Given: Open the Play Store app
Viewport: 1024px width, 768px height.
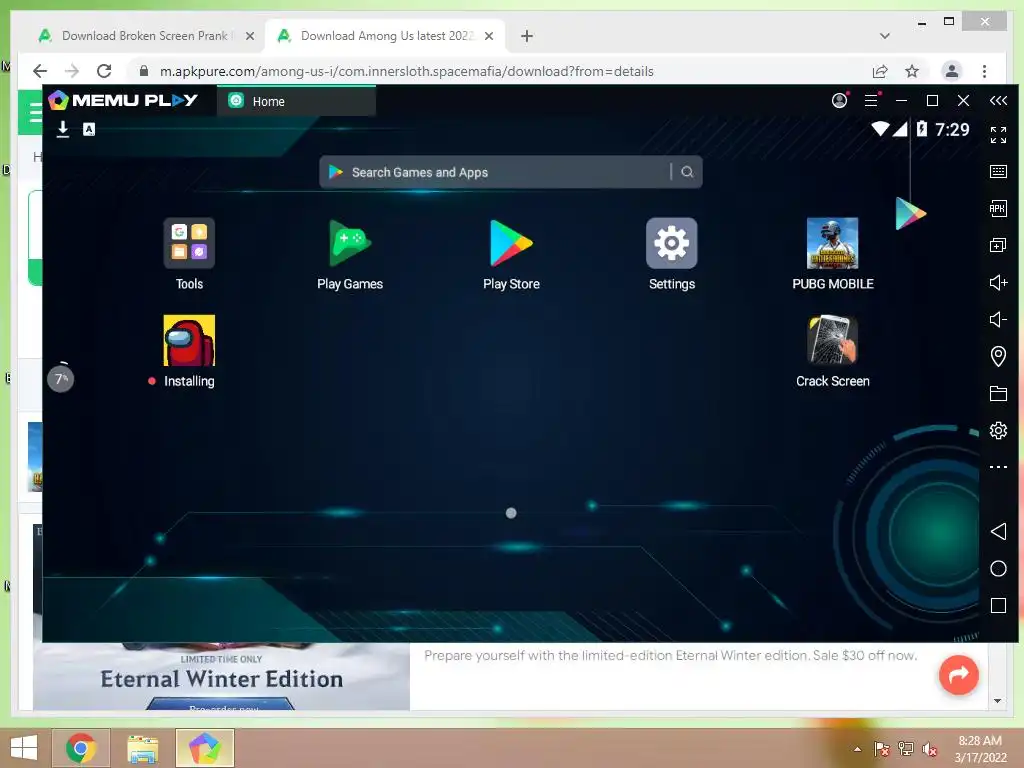Looking at the screenshot, I should pos(511,243).
